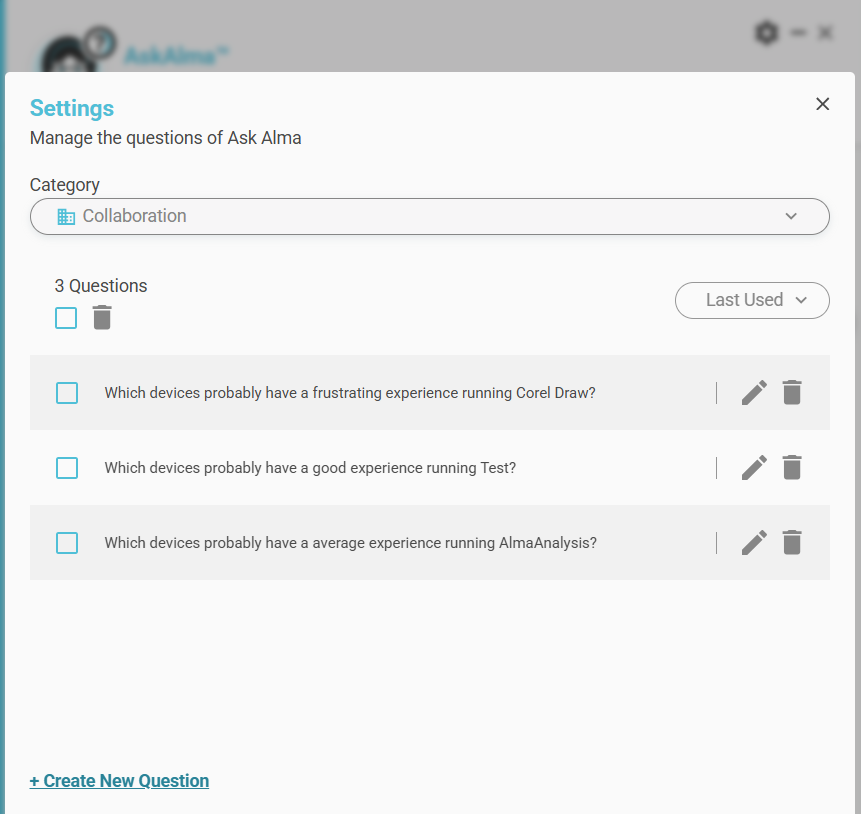
Task: Check the select-all questions checkbox
Action: pos(66,318)
